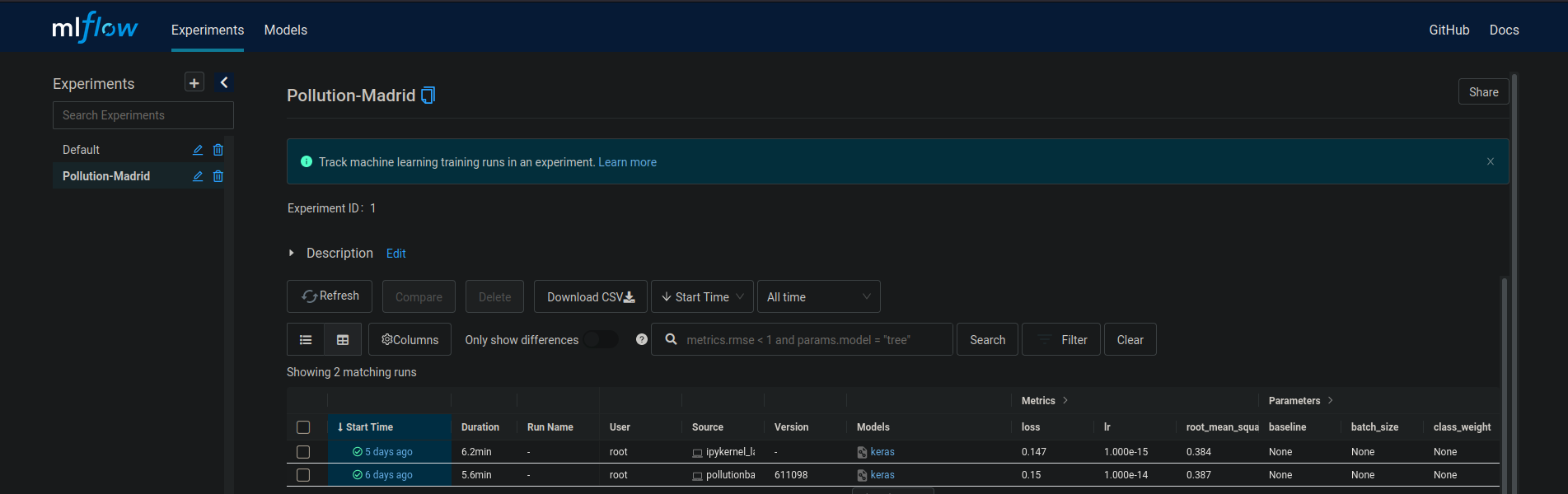The image size is (1568, 494).
Task: Click the ipykernel_la source cell
Action: coord(723,452)
